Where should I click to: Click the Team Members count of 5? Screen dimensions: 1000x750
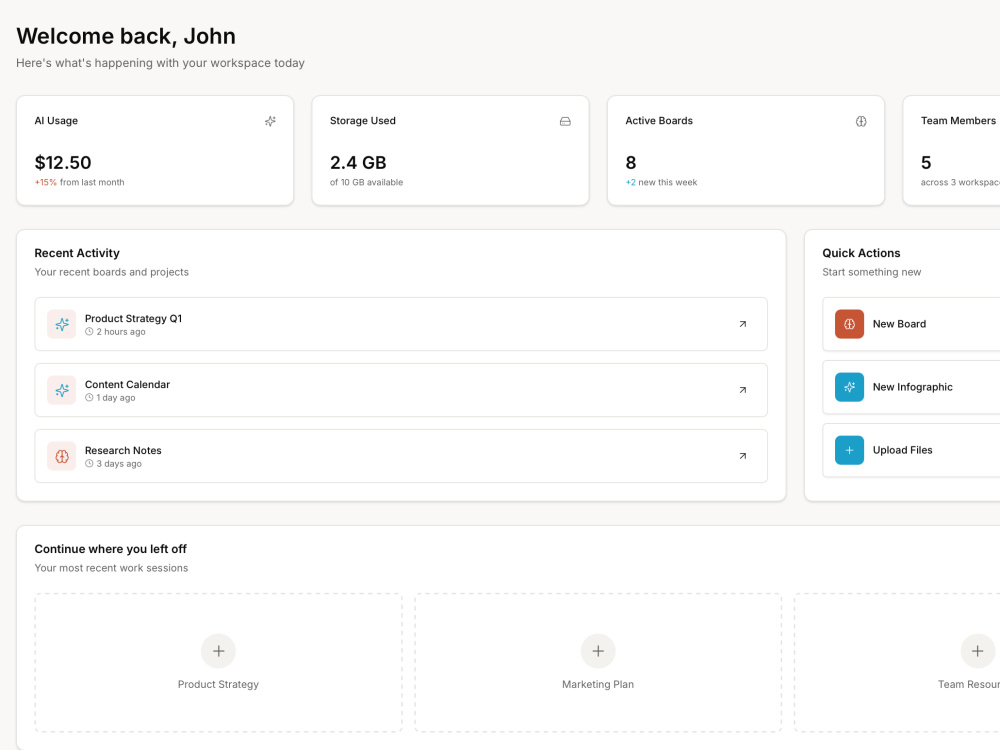(926, 163)
